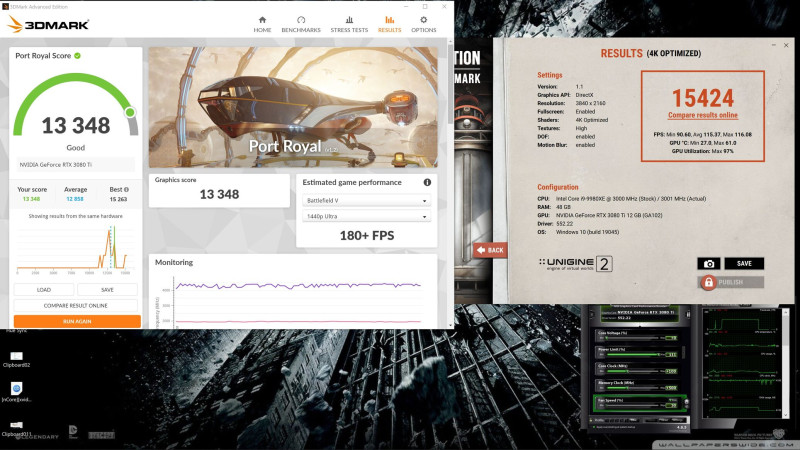Adjust the Fan Speed slider

point(631,405)
